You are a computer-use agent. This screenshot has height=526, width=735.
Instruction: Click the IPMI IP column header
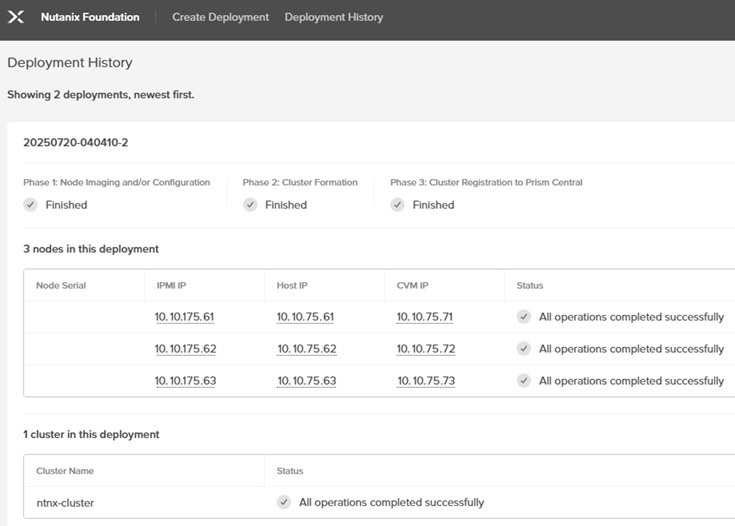click(171, 286)
